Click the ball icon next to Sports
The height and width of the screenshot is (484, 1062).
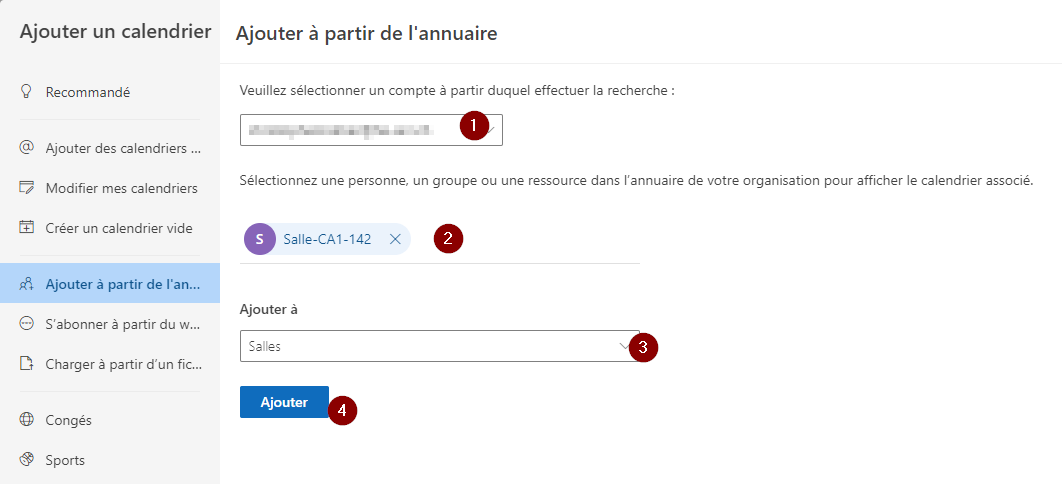[26, 460]
